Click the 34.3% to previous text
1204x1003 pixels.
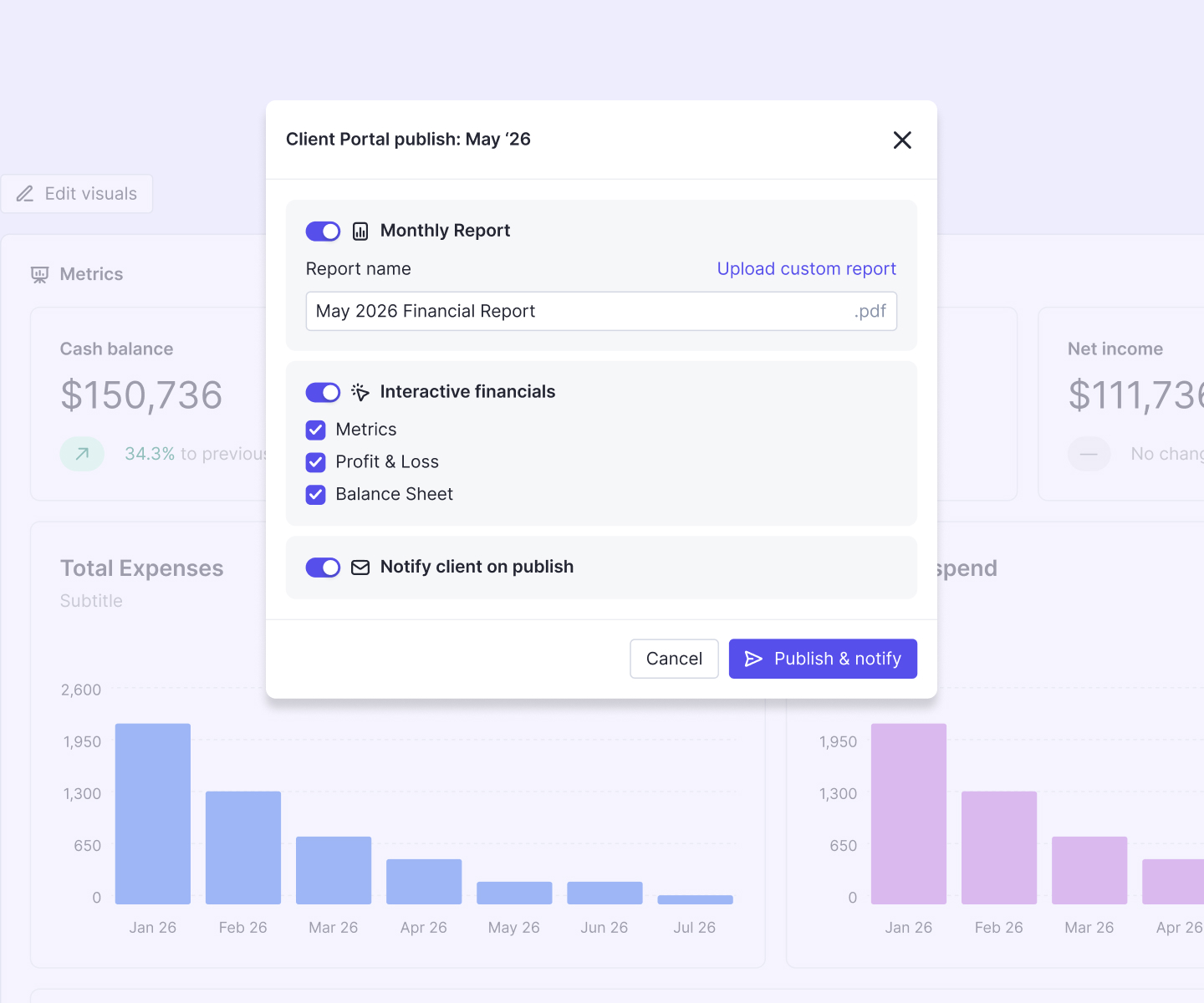[x=196, y=454]
